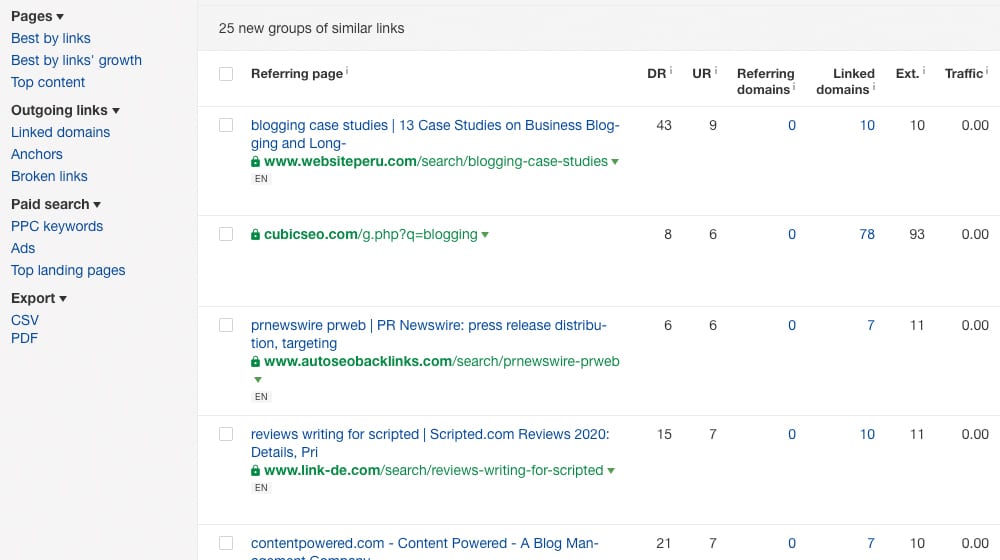Click the lock icon beside www.websiteperu.com
Screen dimensions: 1000x560
[x=255, y=161]
